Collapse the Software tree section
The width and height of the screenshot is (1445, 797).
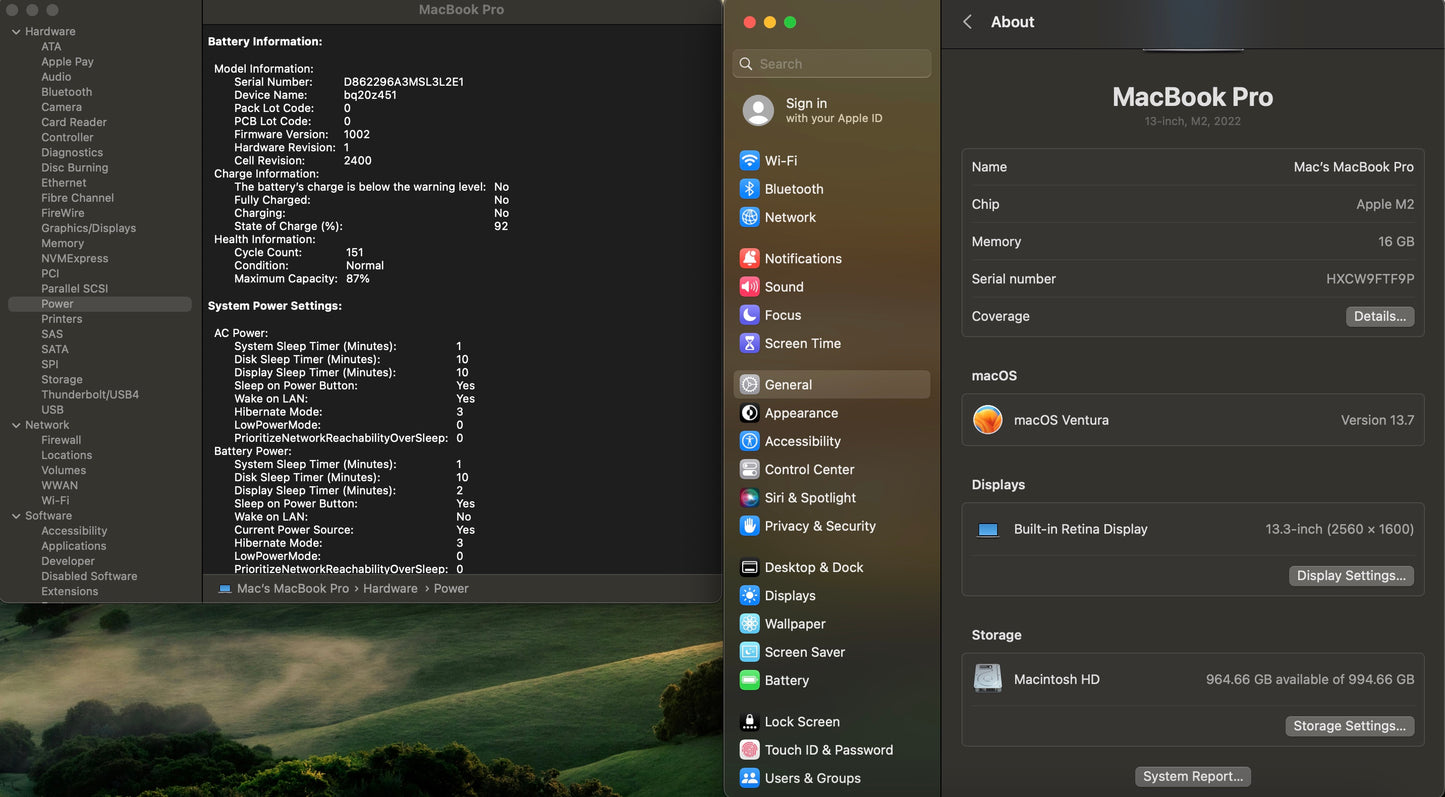[x=16, y=516]
